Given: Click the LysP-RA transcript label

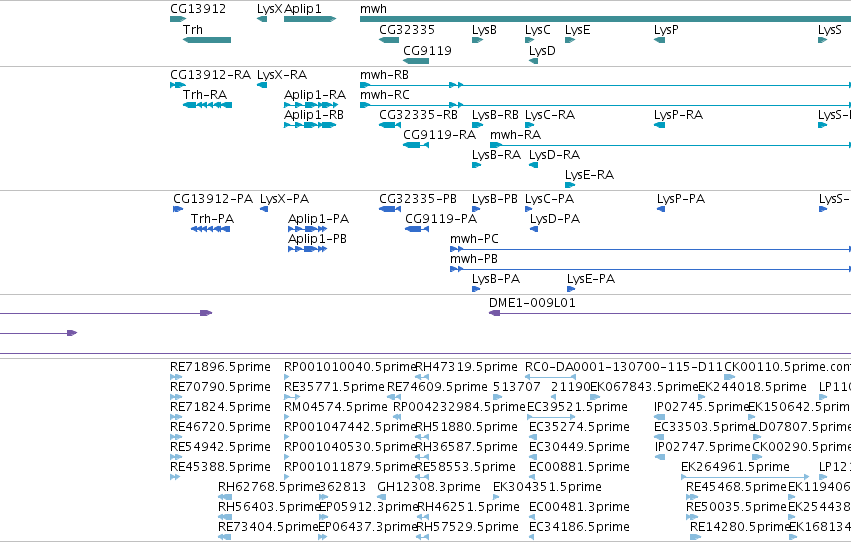Looking at the screenshot, I should tap(678, 114).
